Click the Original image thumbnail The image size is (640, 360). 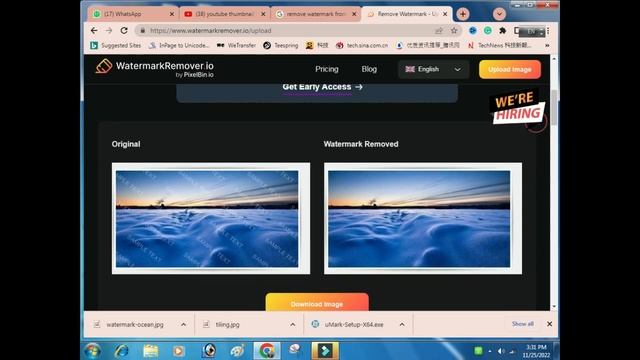(211, 218)
